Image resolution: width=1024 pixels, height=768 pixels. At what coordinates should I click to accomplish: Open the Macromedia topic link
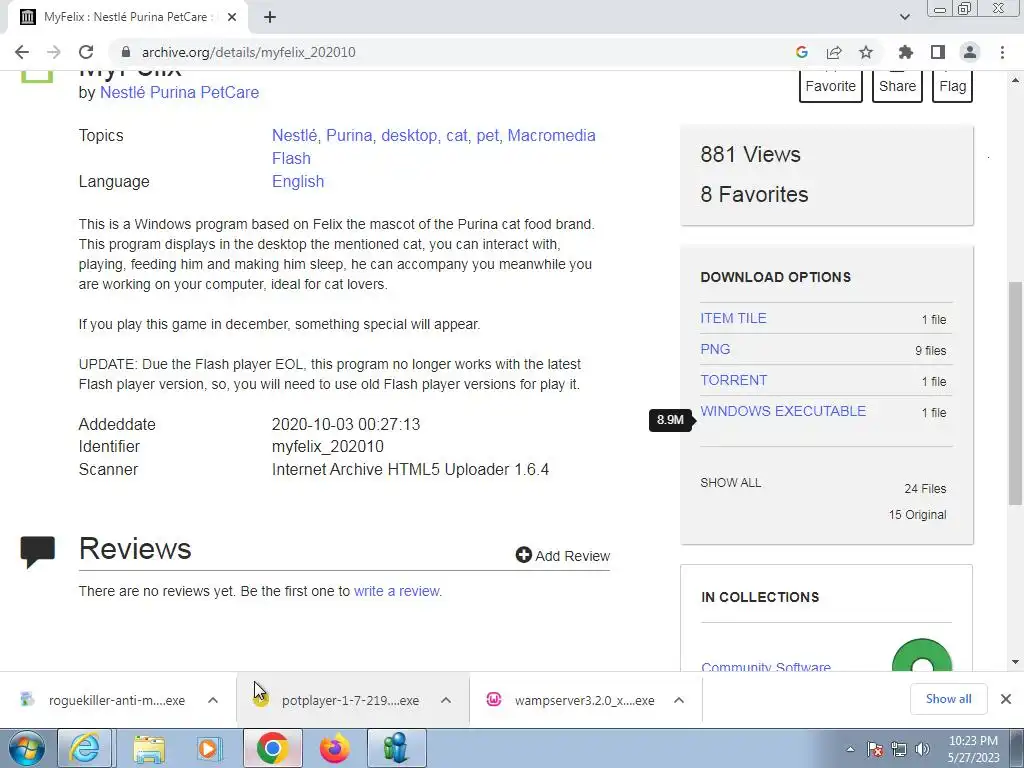tap(551, 135)
